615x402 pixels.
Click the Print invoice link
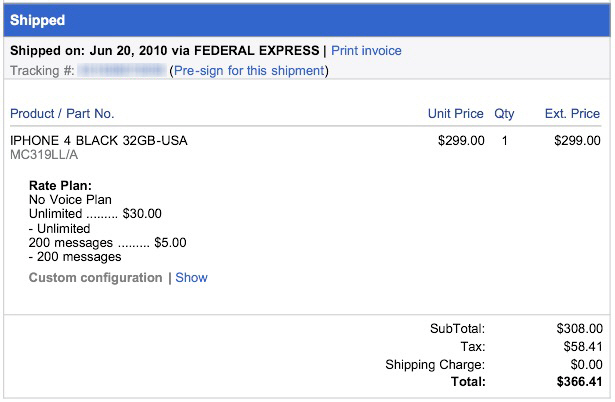(366, 51)
